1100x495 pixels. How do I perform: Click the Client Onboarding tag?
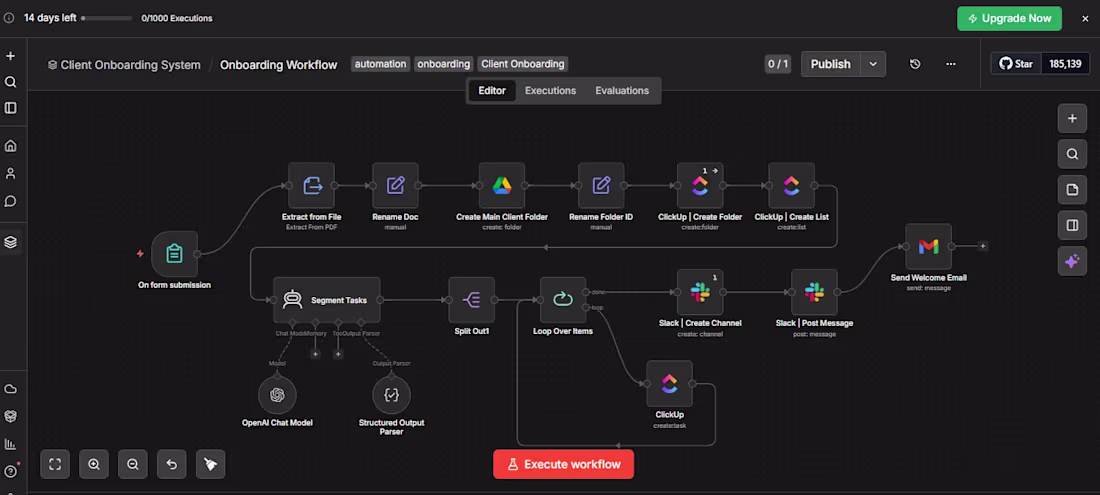pyautogui.click(x=523, y=64)
